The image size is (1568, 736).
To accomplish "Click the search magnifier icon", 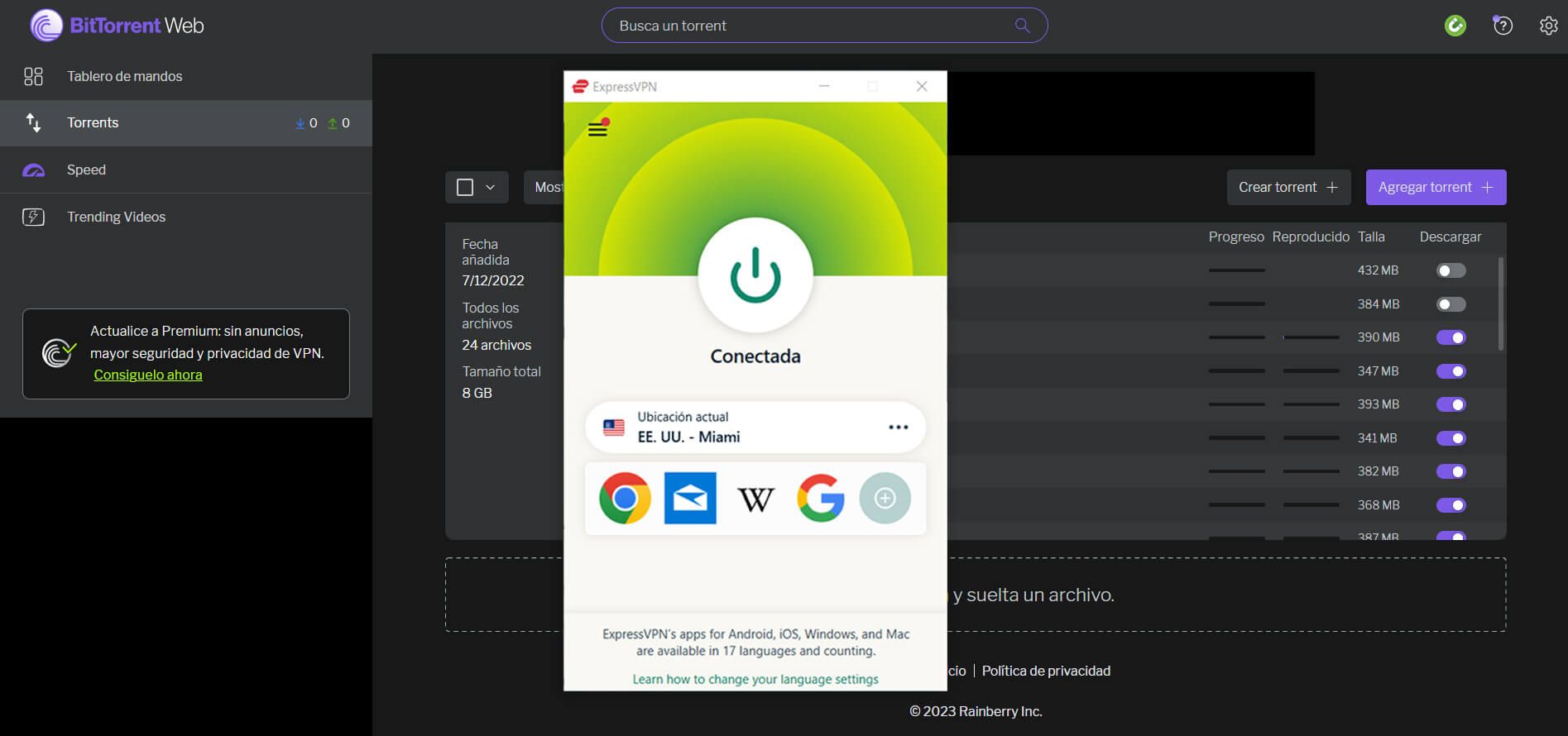I will click(x=1022, y=26).
